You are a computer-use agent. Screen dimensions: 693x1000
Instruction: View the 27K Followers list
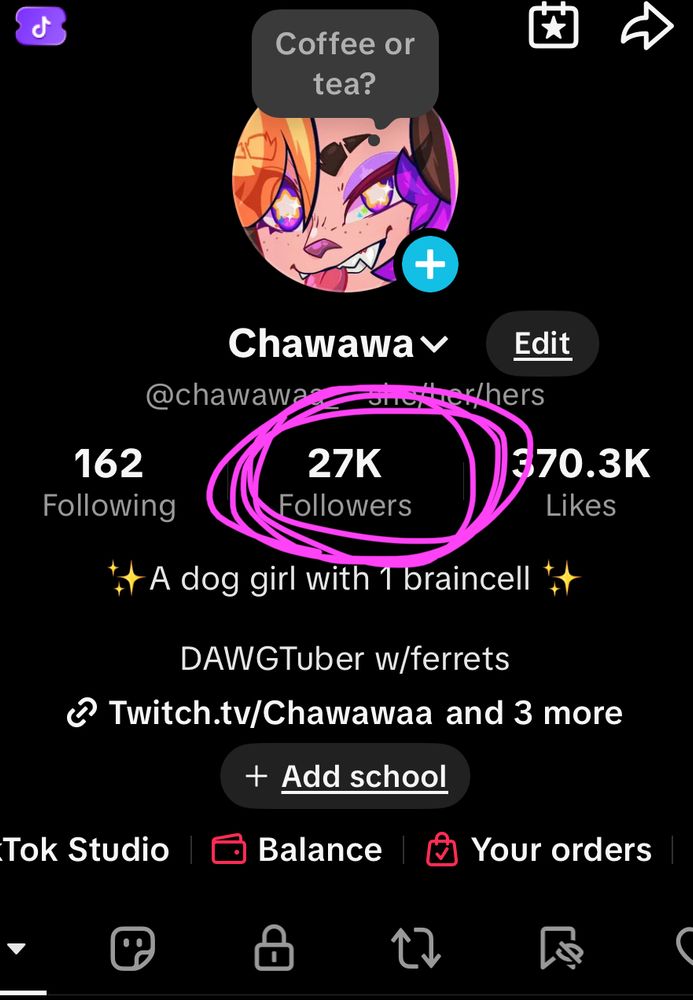coord(345,482)
